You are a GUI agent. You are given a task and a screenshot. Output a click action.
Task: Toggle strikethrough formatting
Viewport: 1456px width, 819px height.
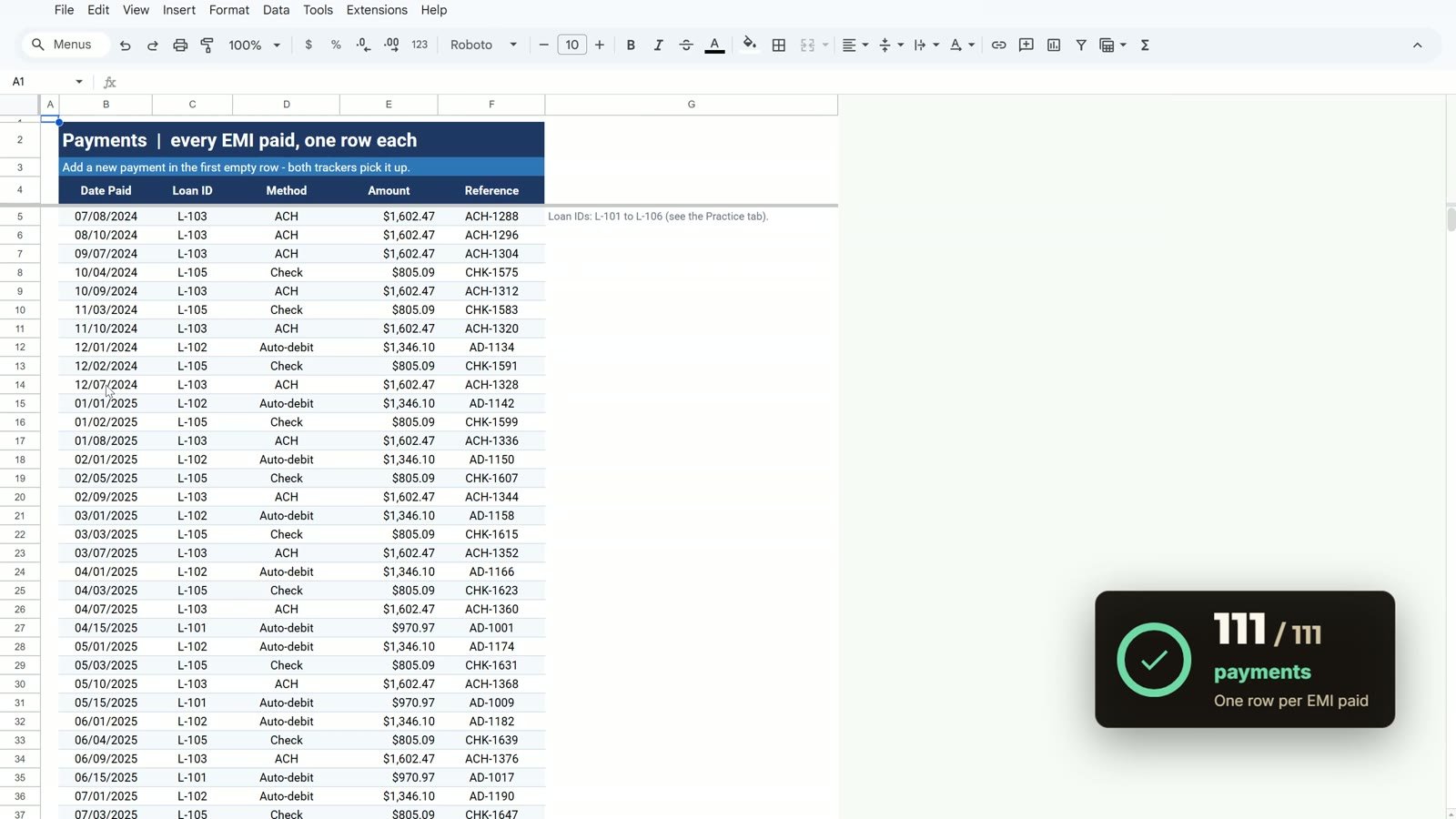click(x=686, y=45)
